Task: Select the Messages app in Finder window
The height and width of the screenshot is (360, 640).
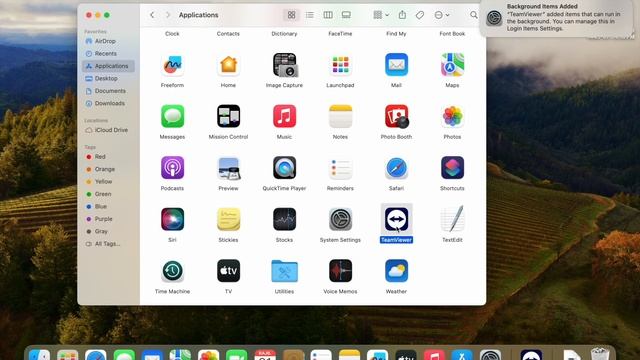Action: coord(172,116)
